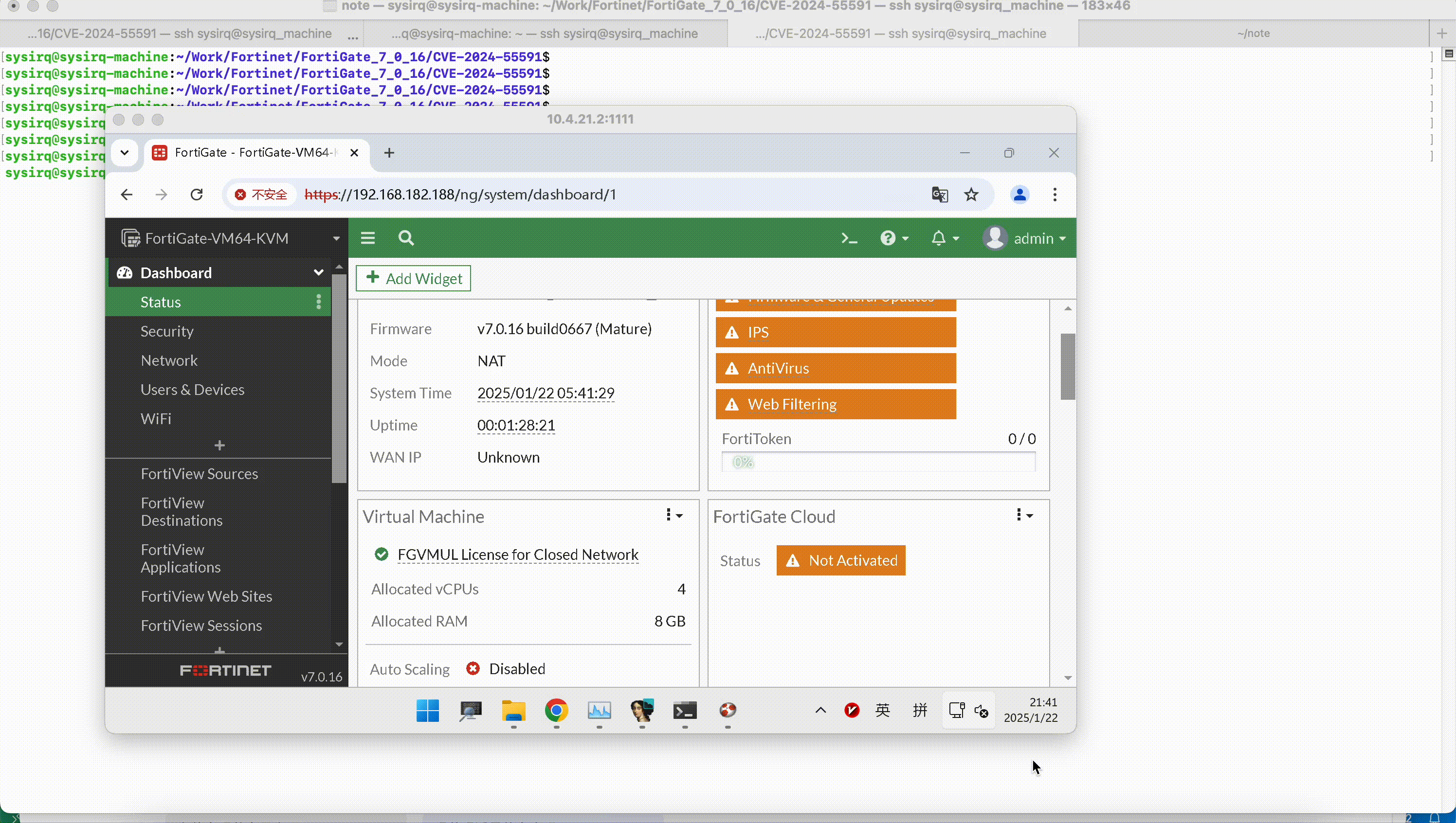The image size is (1456, 823).
Task: Click the sidebar navigation scrollbar
Action: pos(339,379)
